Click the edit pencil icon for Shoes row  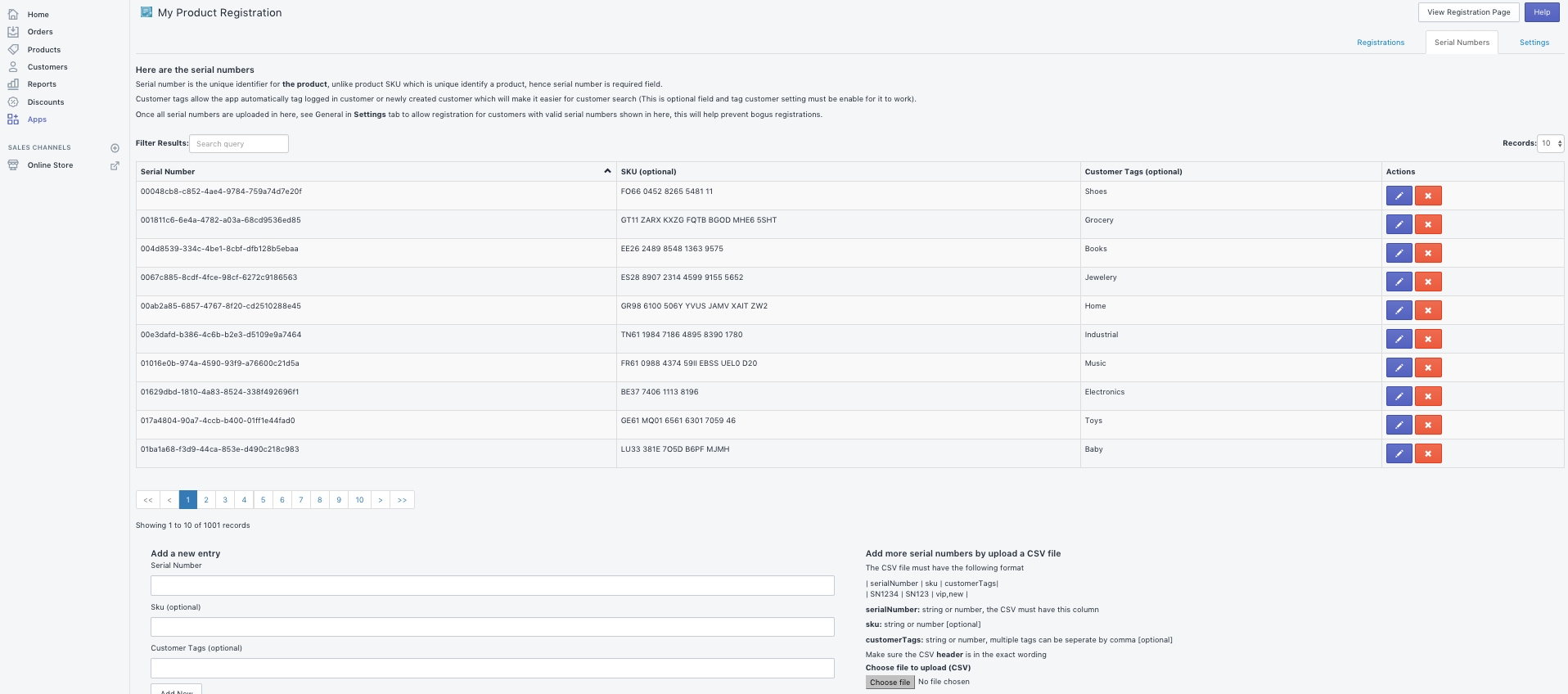1399,196
